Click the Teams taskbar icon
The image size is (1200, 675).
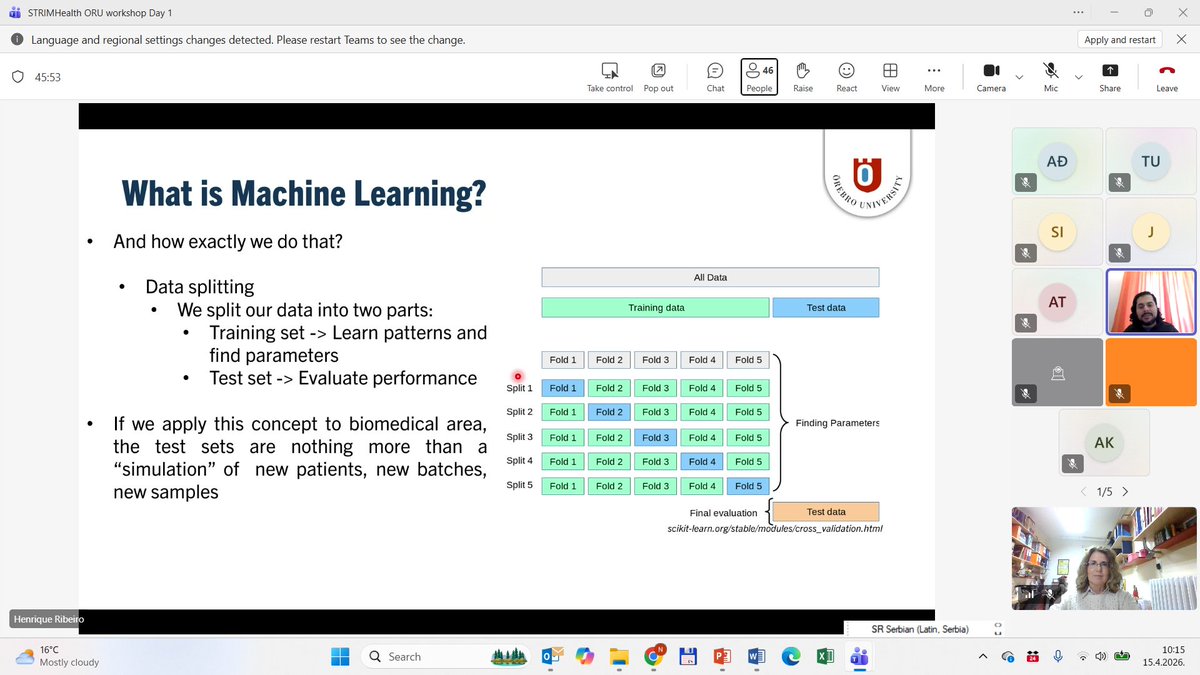(x=858, y=656)
